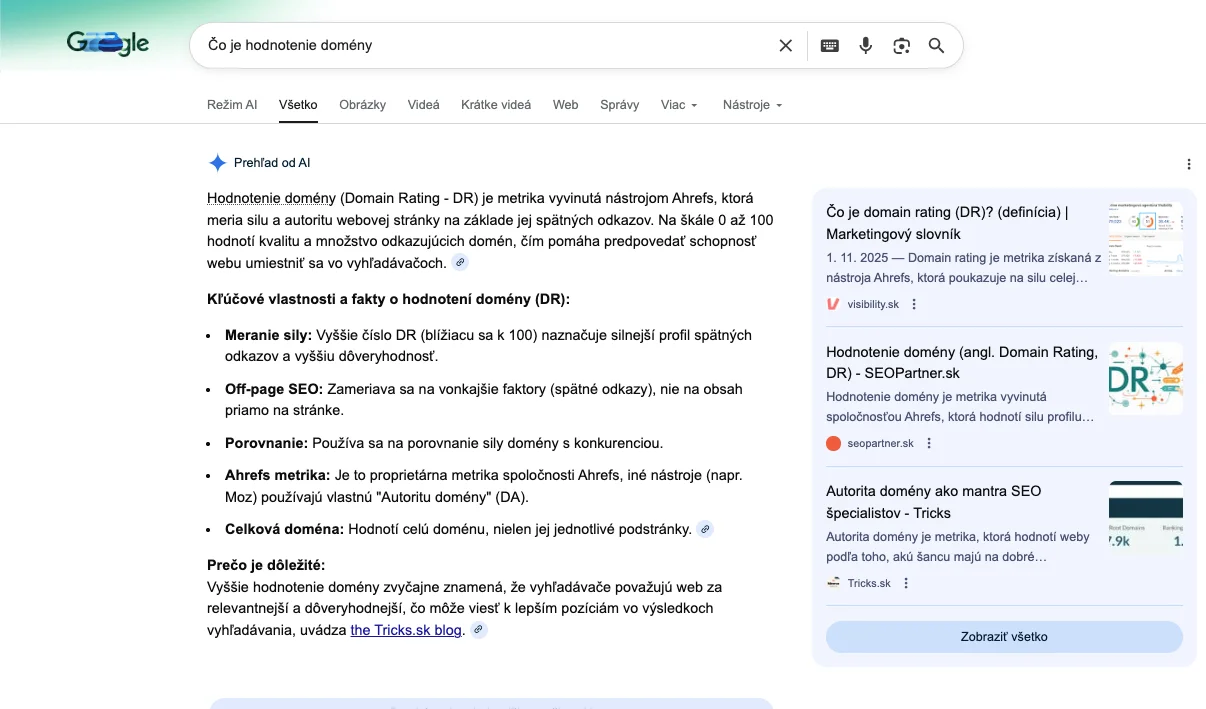Open AI overview three-dot options menu
Viewport: 1206px width, 709px height.
(1188, 164)
